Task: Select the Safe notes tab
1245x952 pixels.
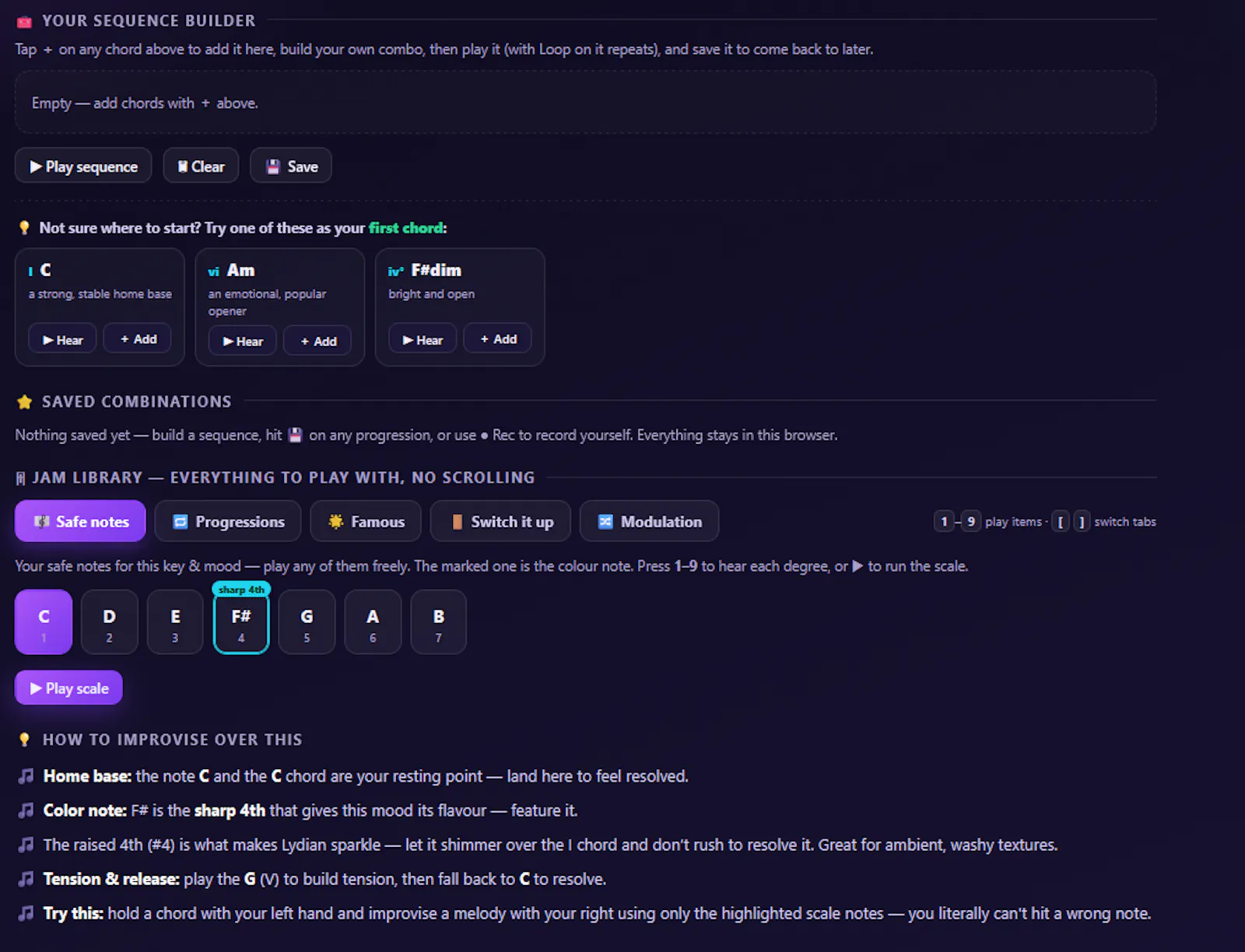Action: click(80, 521)
